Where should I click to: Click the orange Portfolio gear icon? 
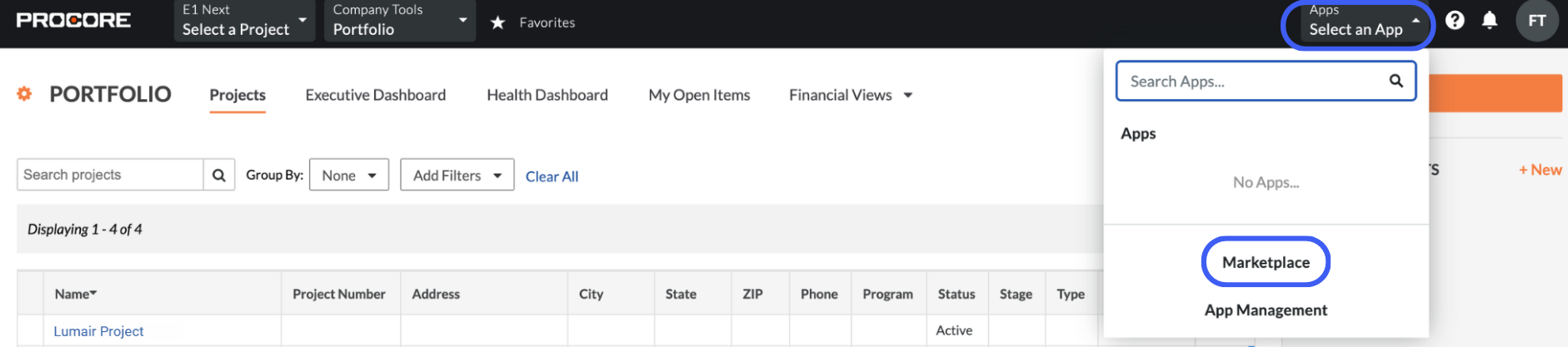(24, 94)
